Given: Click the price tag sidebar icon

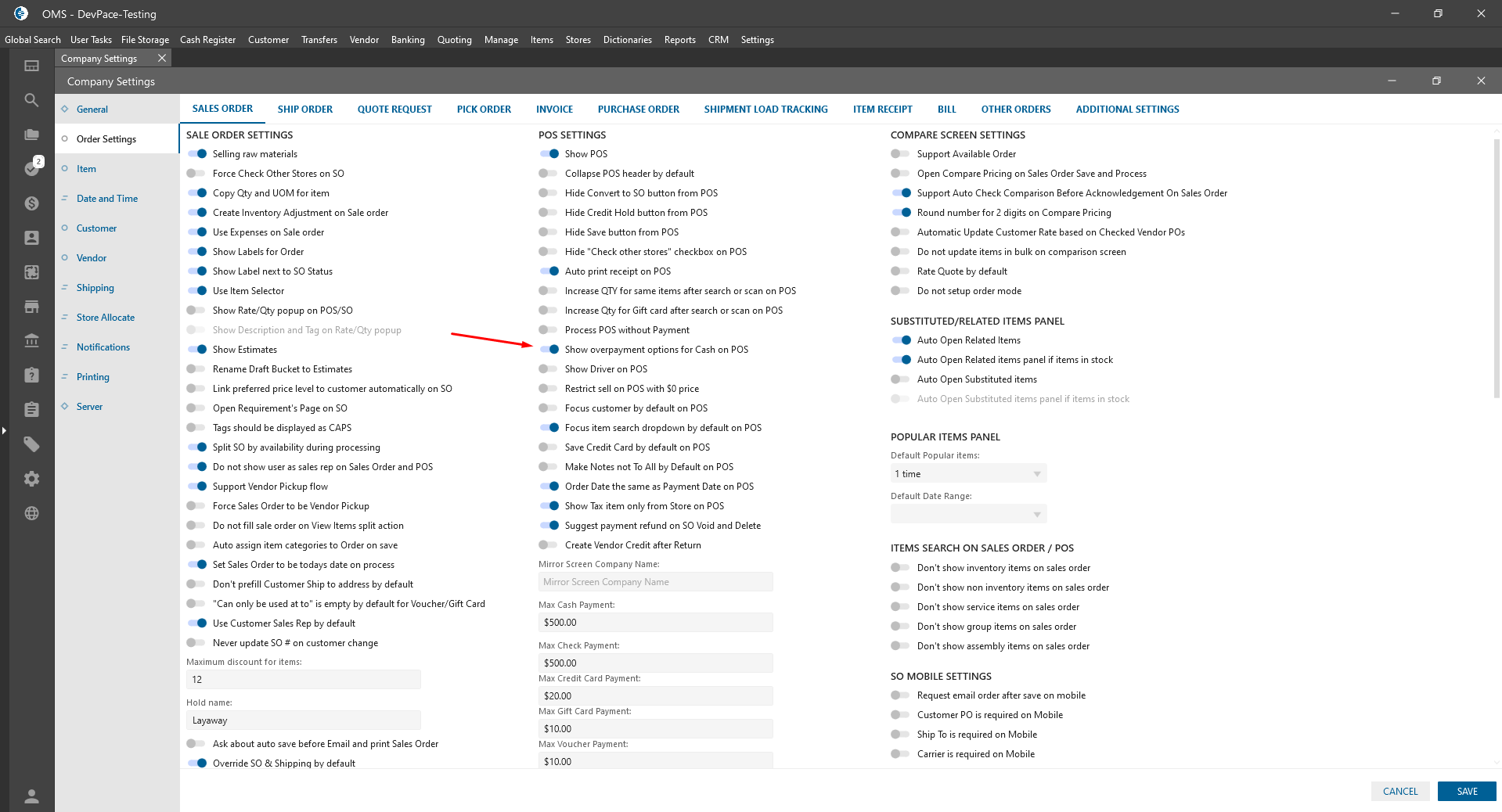Looking at the screenshot, I should coord(31,444).
